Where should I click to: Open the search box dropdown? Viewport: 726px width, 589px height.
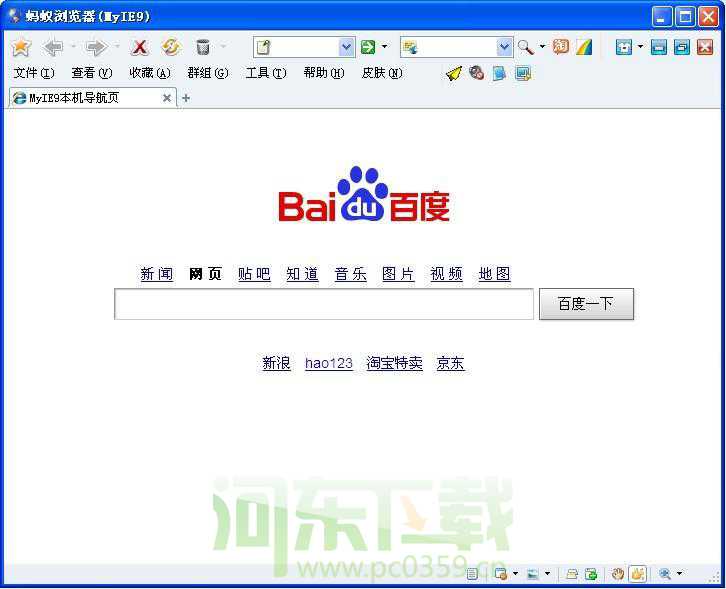click(504, 47)
